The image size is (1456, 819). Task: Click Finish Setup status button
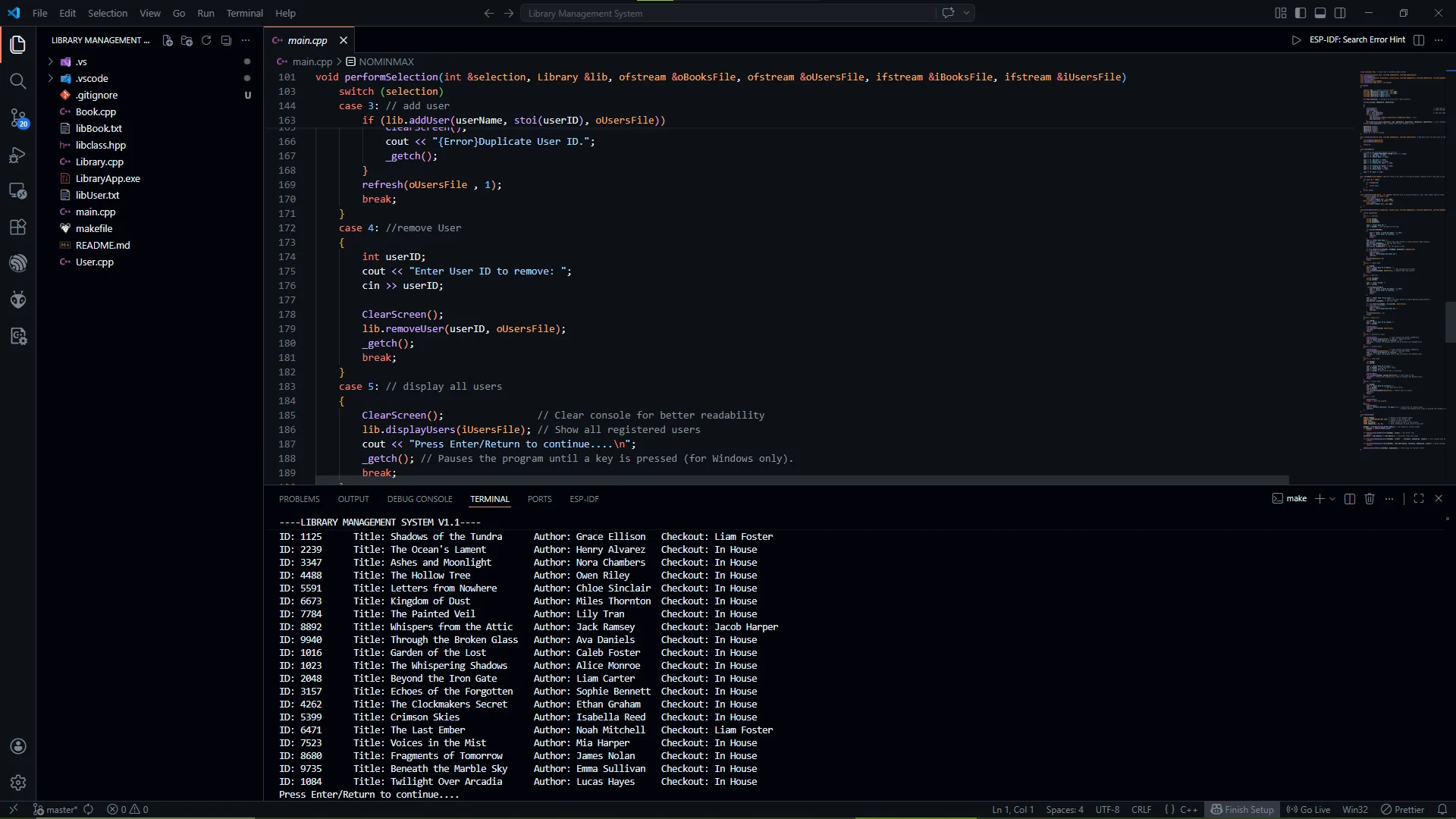pos(1242,809)
